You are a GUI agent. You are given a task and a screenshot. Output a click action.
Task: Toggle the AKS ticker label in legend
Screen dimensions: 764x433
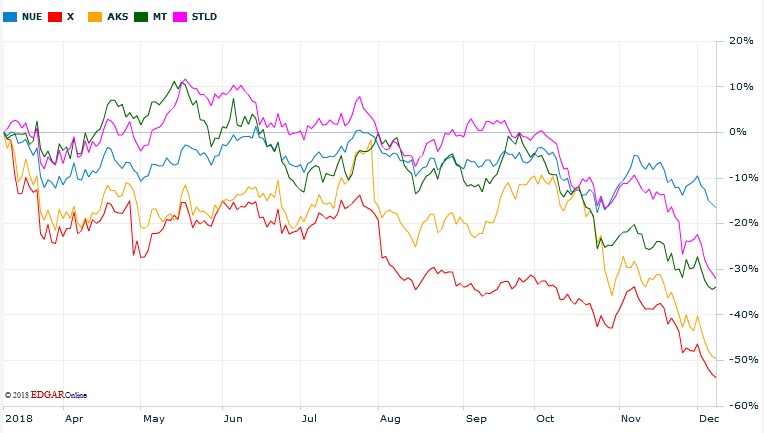pos(116,17)
